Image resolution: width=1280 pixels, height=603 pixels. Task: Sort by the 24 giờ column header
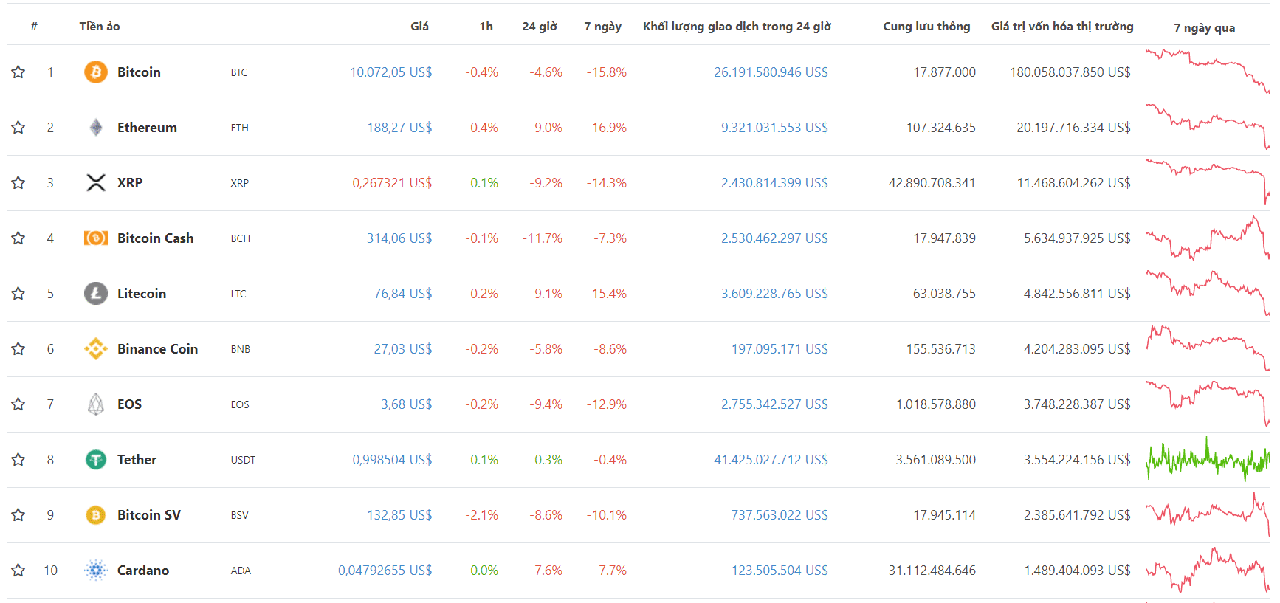(541, 26)
